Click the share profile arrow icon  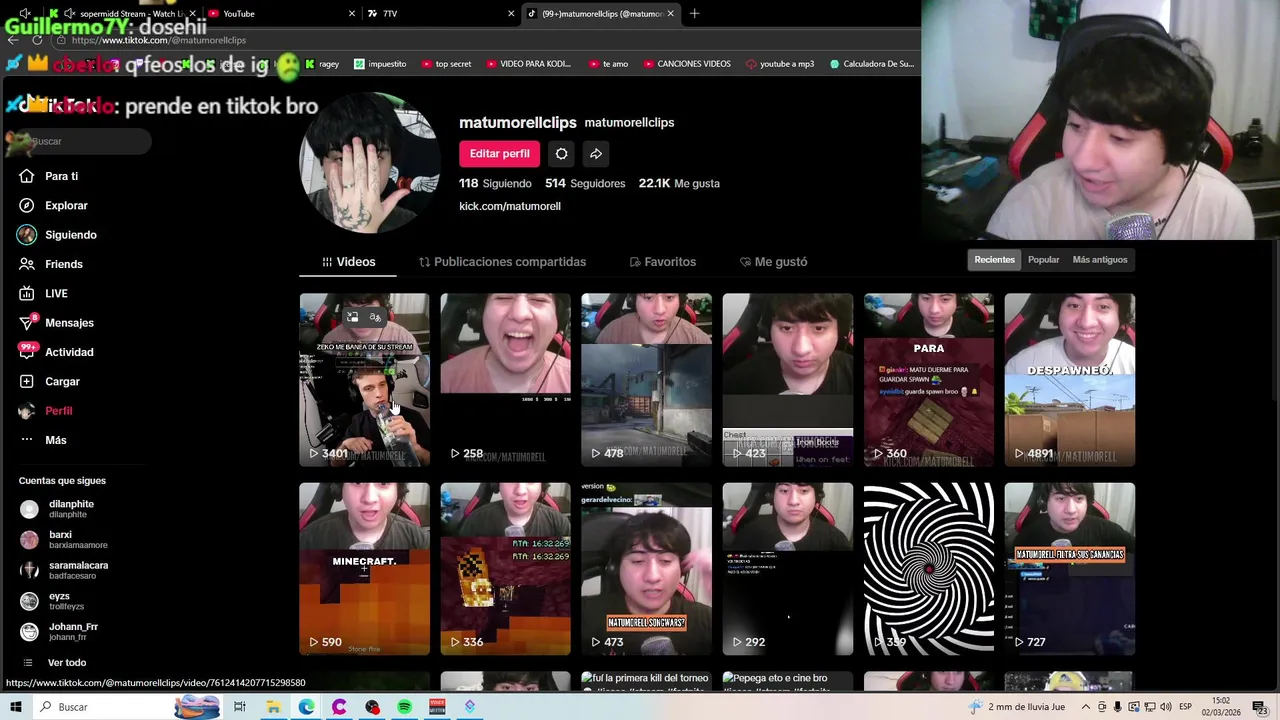(596, 153)
